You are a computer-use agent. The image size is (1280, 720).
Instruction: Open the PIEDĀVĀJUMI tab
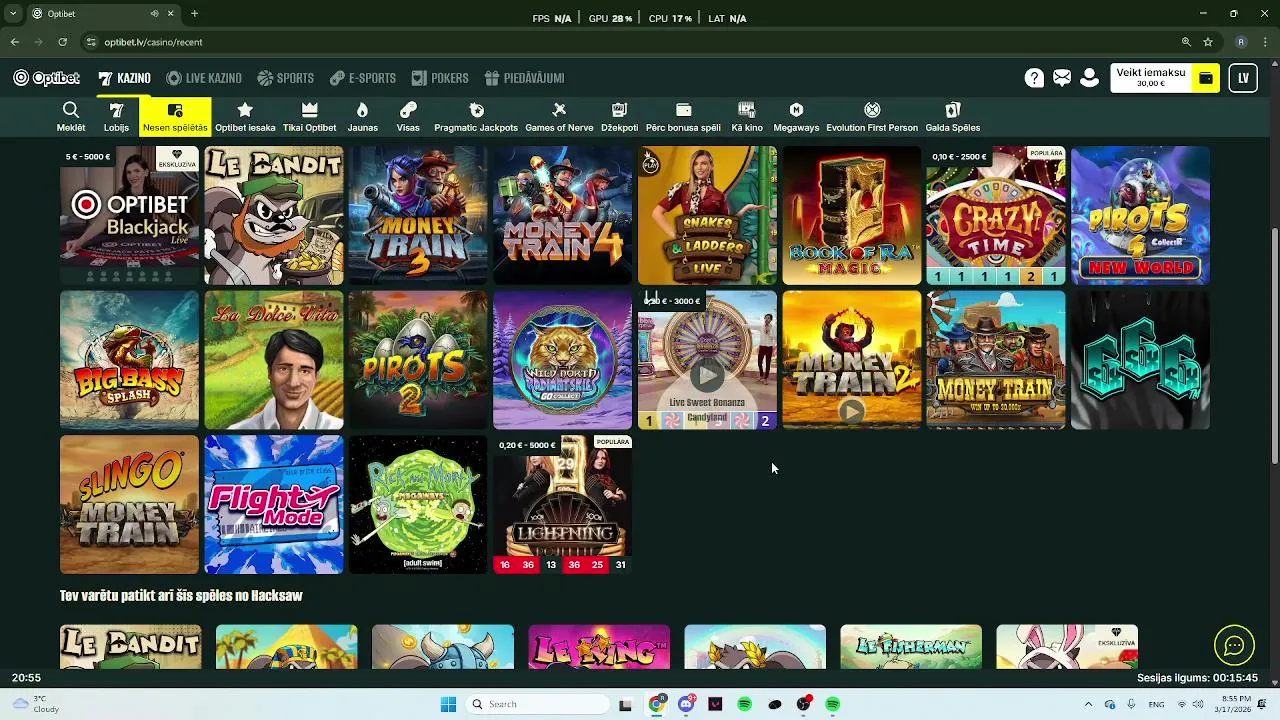[x=524, y=78]
